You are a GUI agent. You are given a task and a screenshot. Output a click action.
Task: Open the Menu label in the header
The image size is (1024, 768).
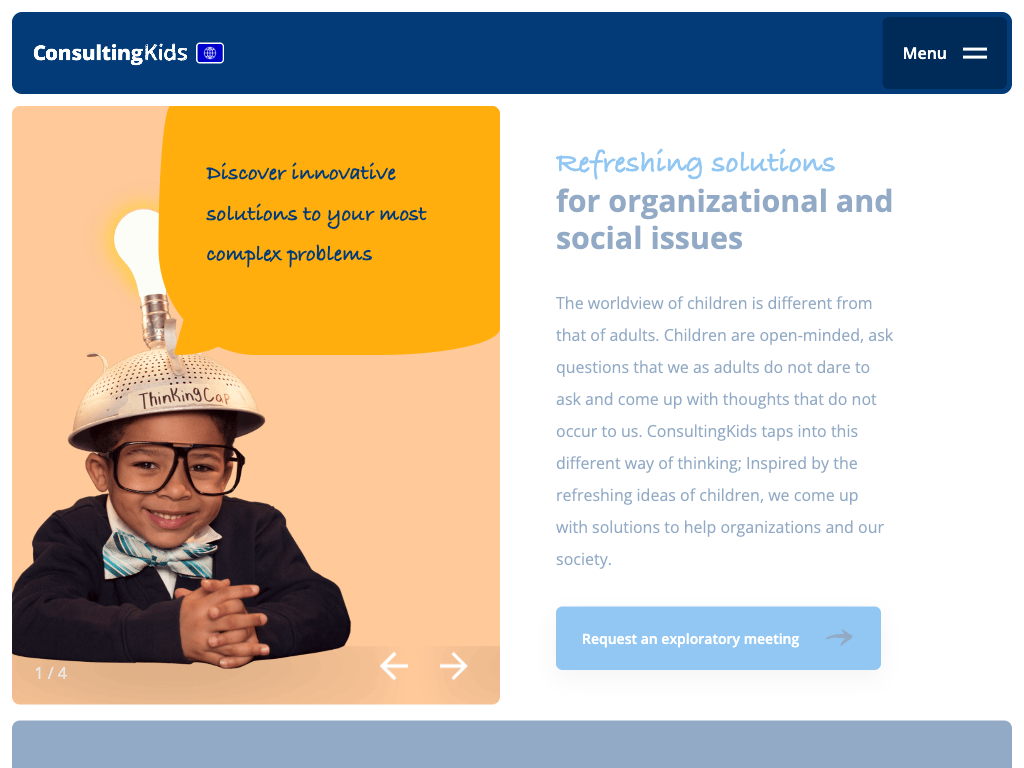[x=924, y=53]
